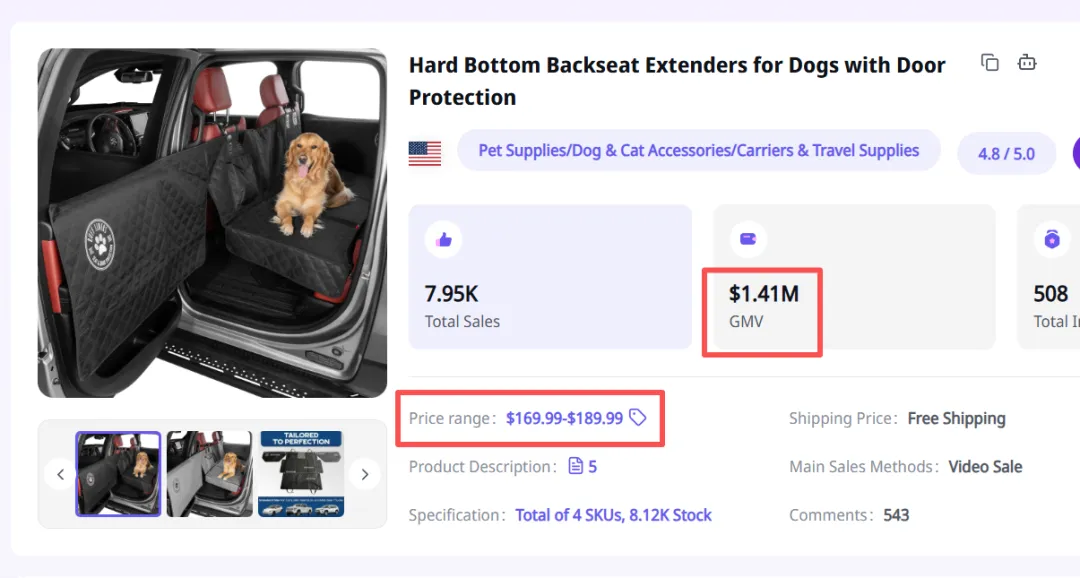This screenshot has width=1080, height=578.
Task: Open product description document icon
Action: [x=575, y=466]
